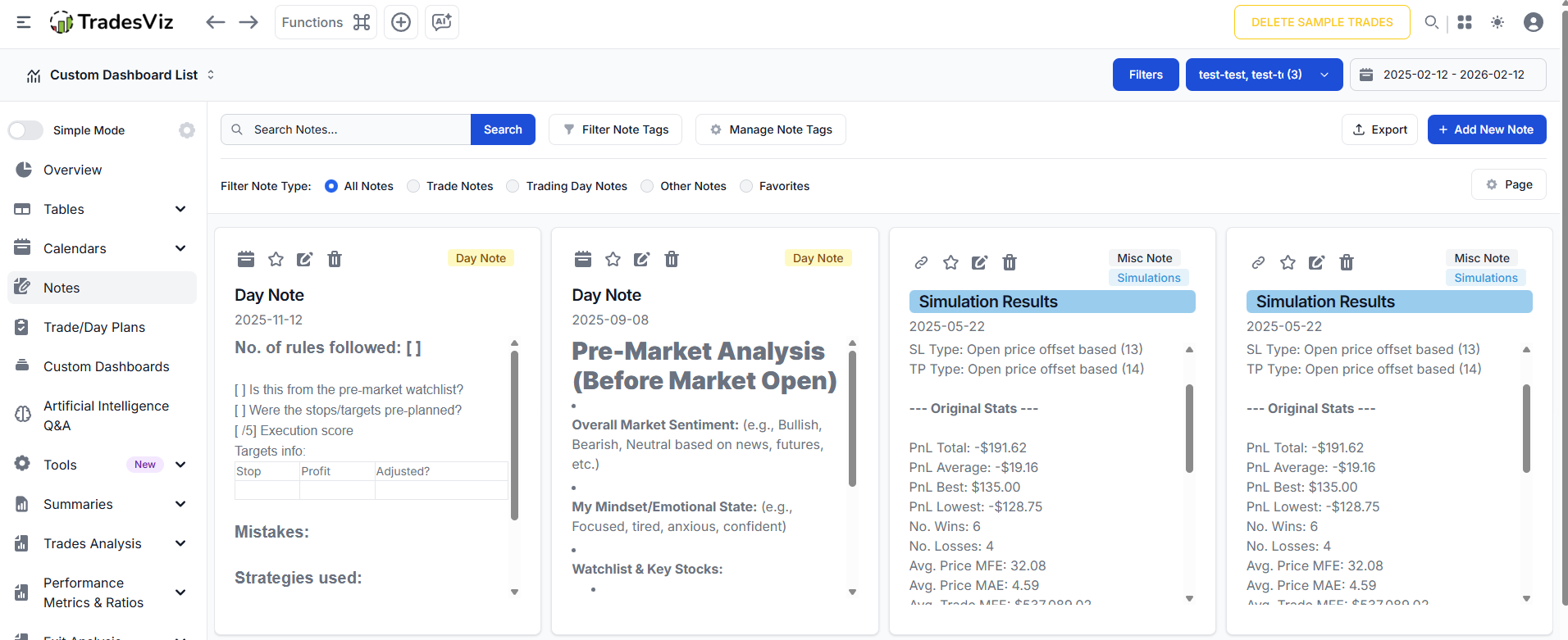Open the Custom Dashboard List selector

[x=120, y=75]
